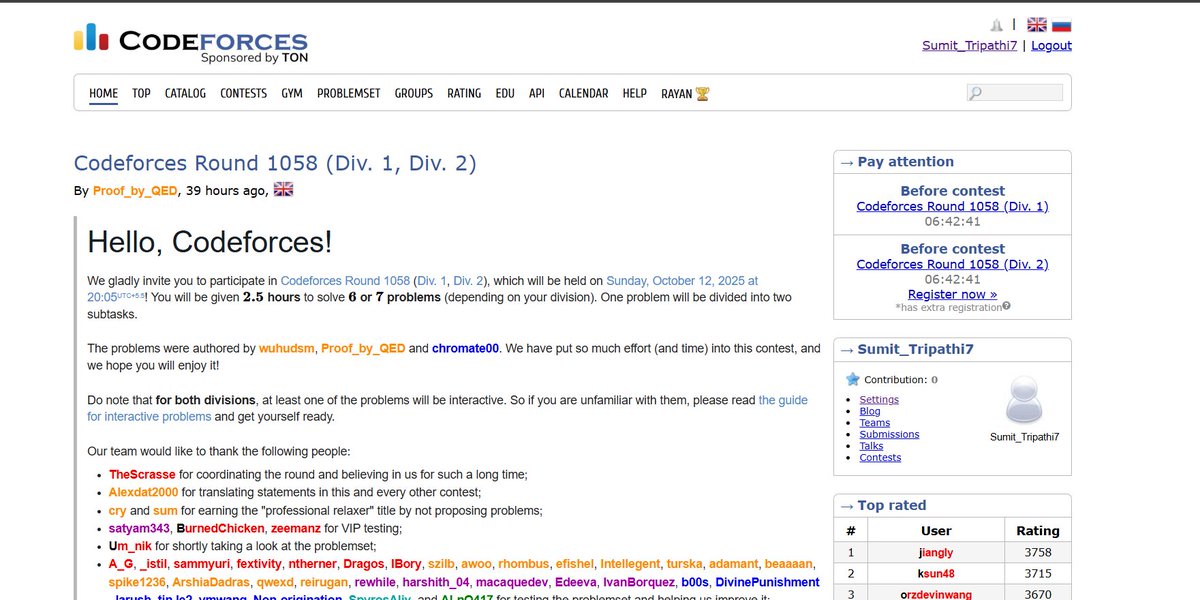Open the Contests link in the sidebar

pyautogui.click(x=880, y=457)
